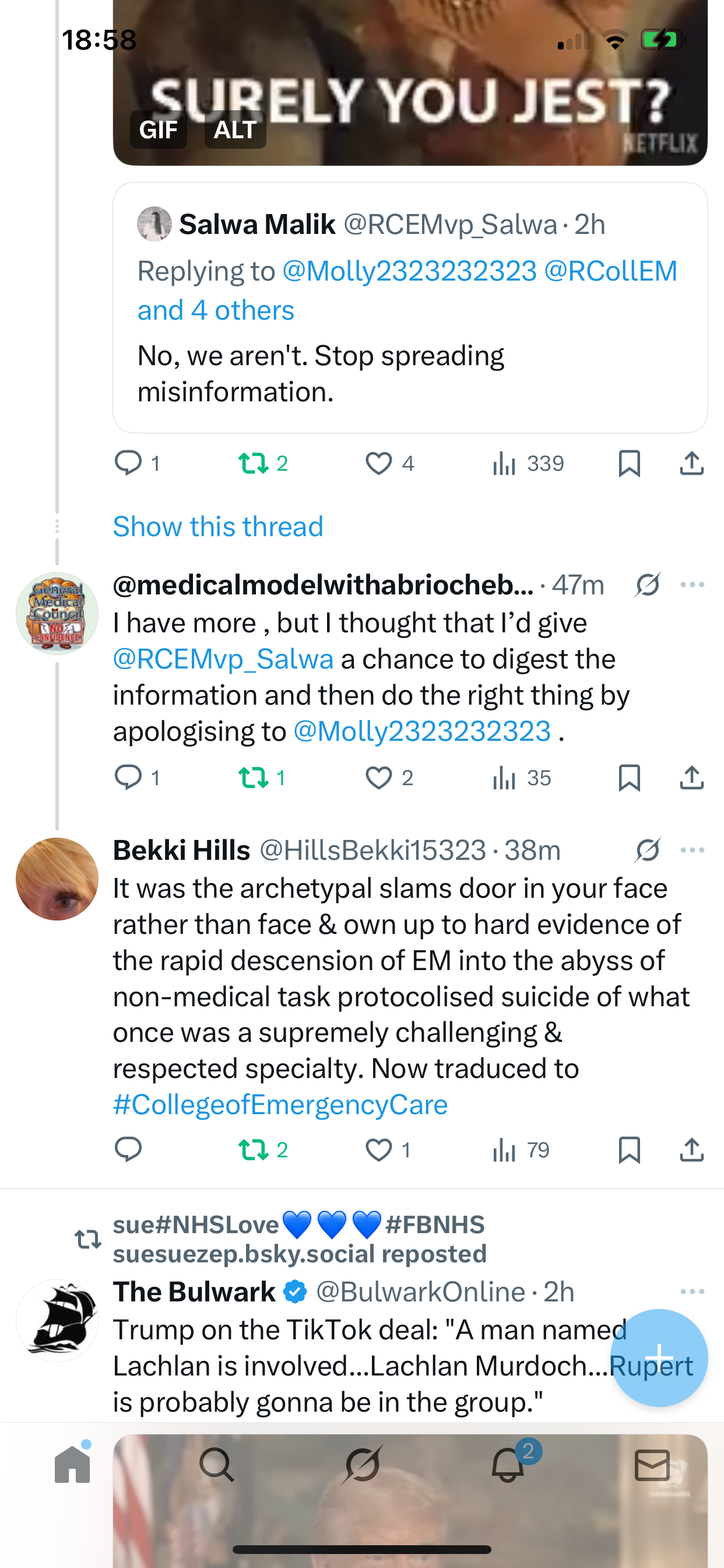Open Grok from Bekki Hills tweet
Viewport: 724px width, 1568px height.
pyautogui.click(x=647, y=850)
